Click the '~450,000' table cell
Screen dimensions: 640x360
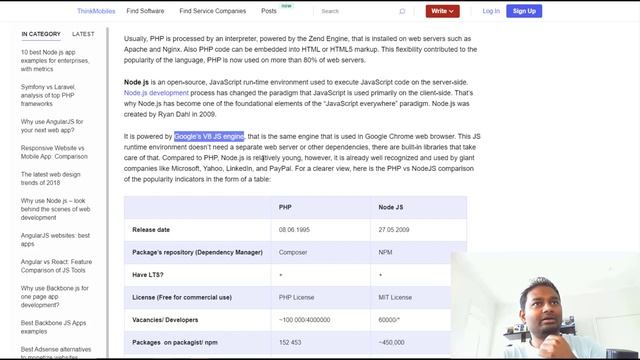pyautogui.click(x=391, y=342)
